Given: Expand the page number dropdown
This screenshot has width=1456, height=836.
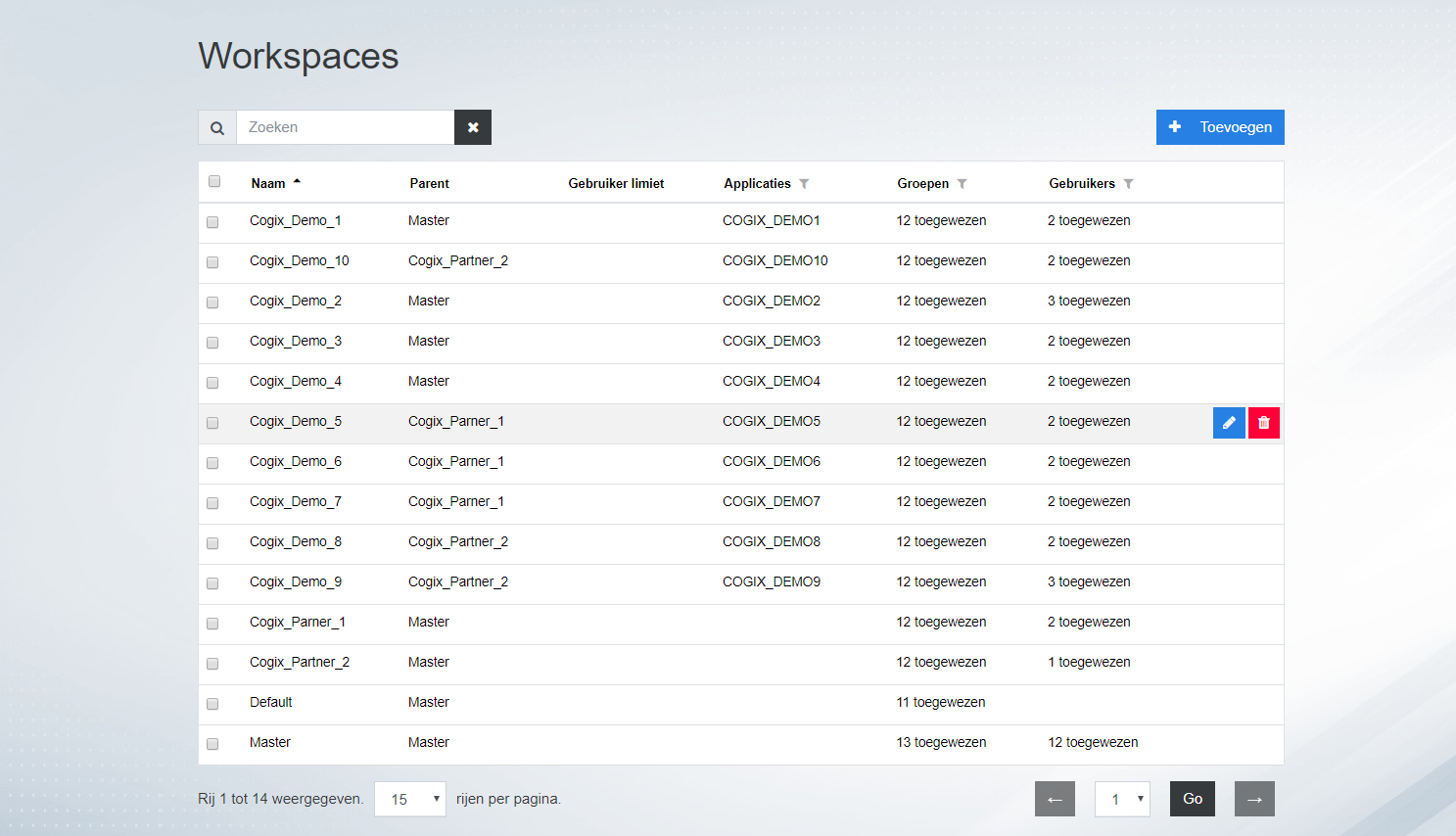Looking at the screenshot, I should coord(1122,799).
